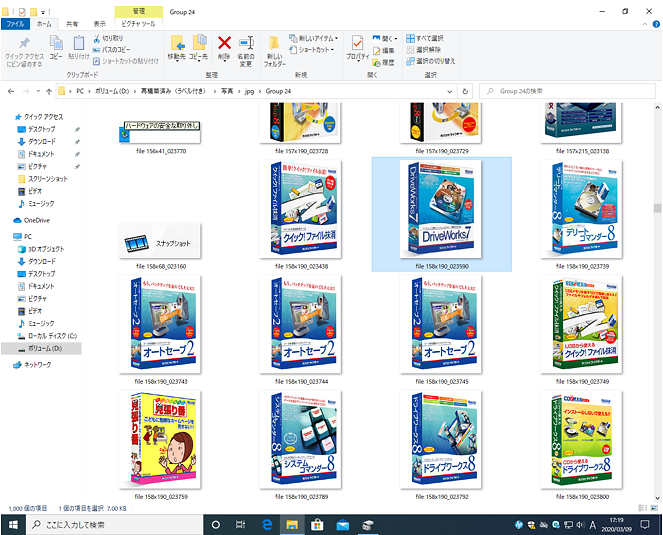Open Task View on taskbar
Viewport: 663px width, 535px height.
coord(240,525)
